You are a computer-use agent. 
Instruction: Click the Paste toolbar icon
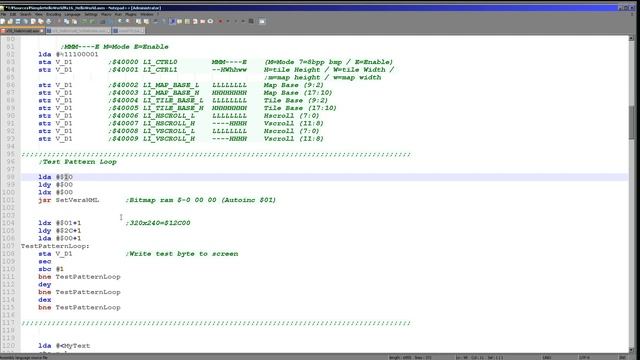pos(74,21)
